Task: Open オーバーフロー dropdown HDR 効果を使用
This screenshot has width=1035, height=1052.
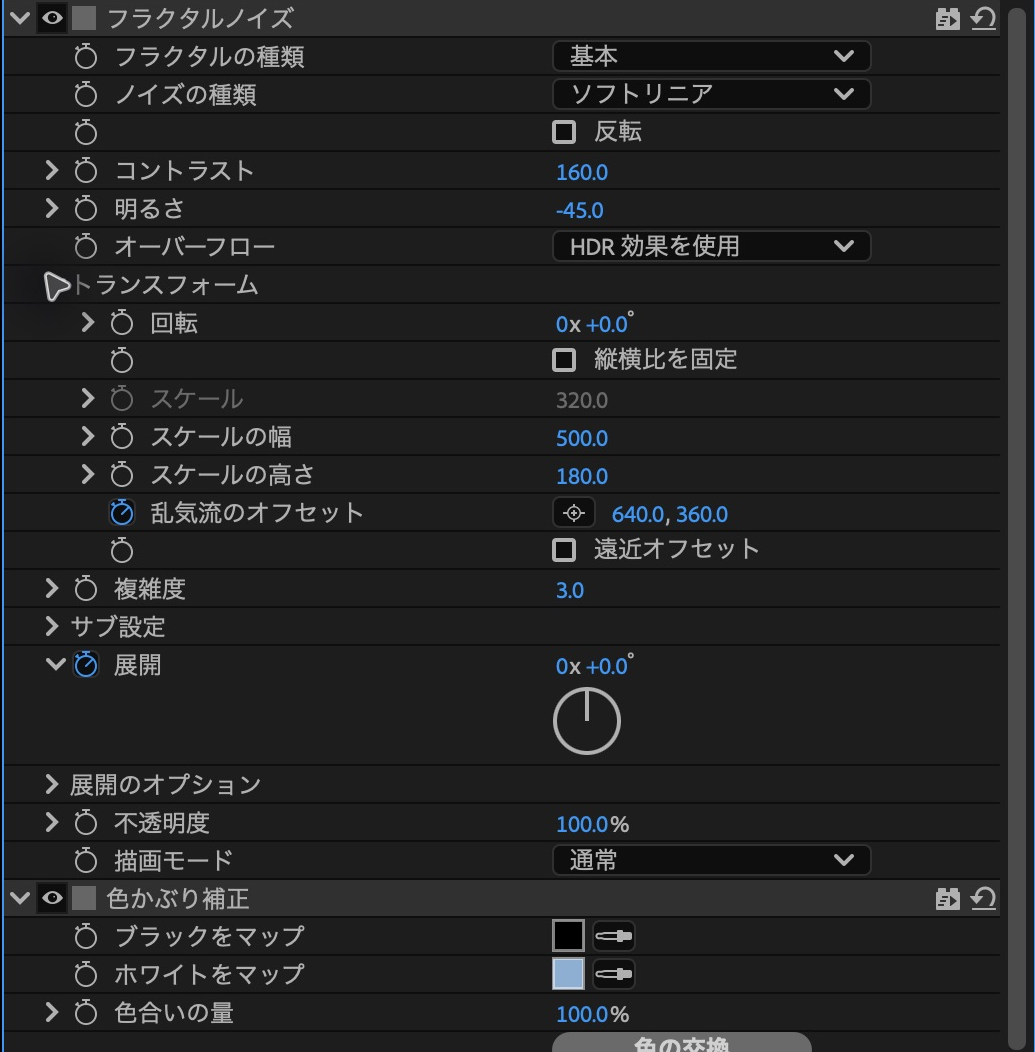Action: coord(712,246)
